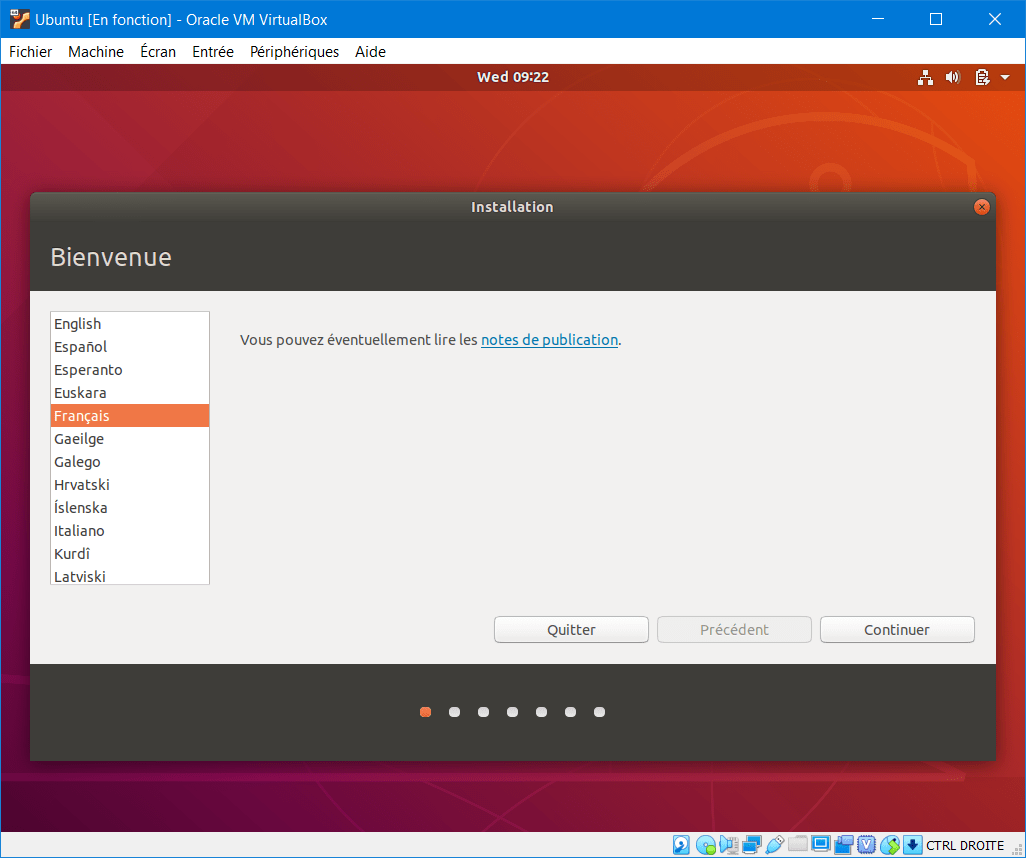Click the display monitor status bar icon
The height and width of the screenshot is (858, 1026).
click(x=821, y=844)
